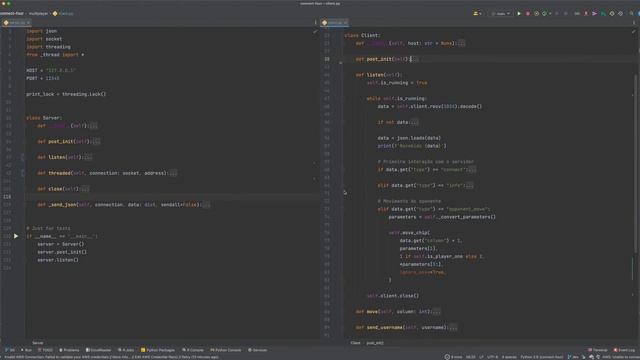The image size is (640, 360).
Task: Click the post_init breadcrumb below the right editor
Action: pyautogui.click(x=375, y=343)
